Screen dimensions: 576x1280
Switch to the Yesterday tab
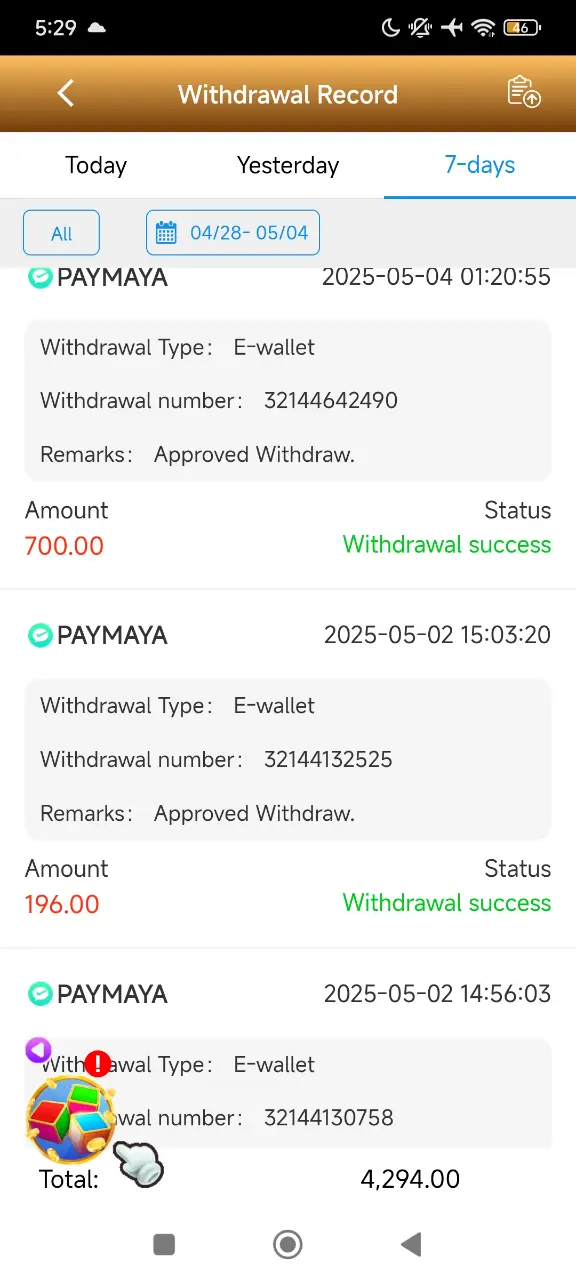click(288, 165)
